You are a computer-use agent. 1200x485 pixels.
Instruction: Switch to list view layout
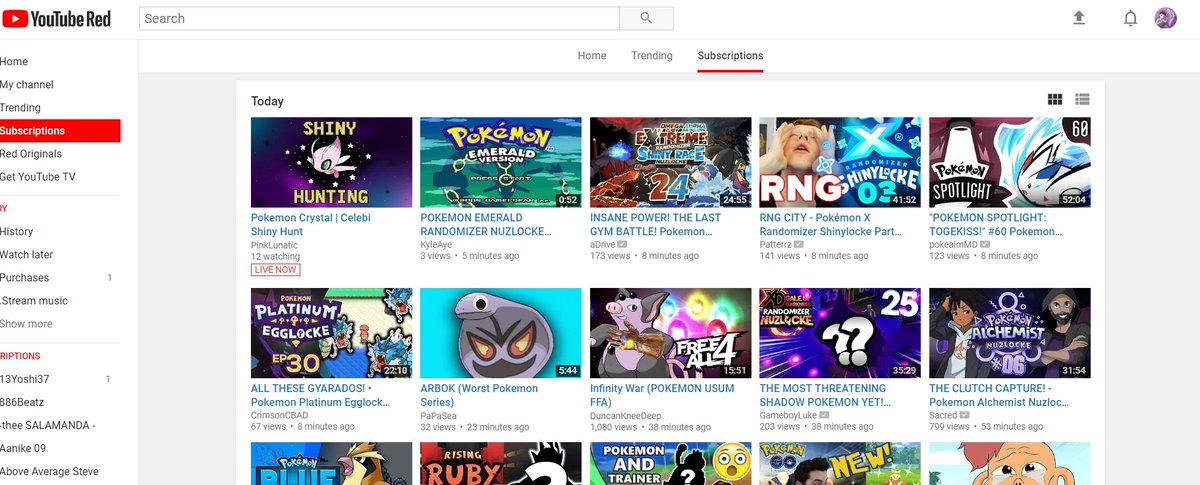point(1082,99)
